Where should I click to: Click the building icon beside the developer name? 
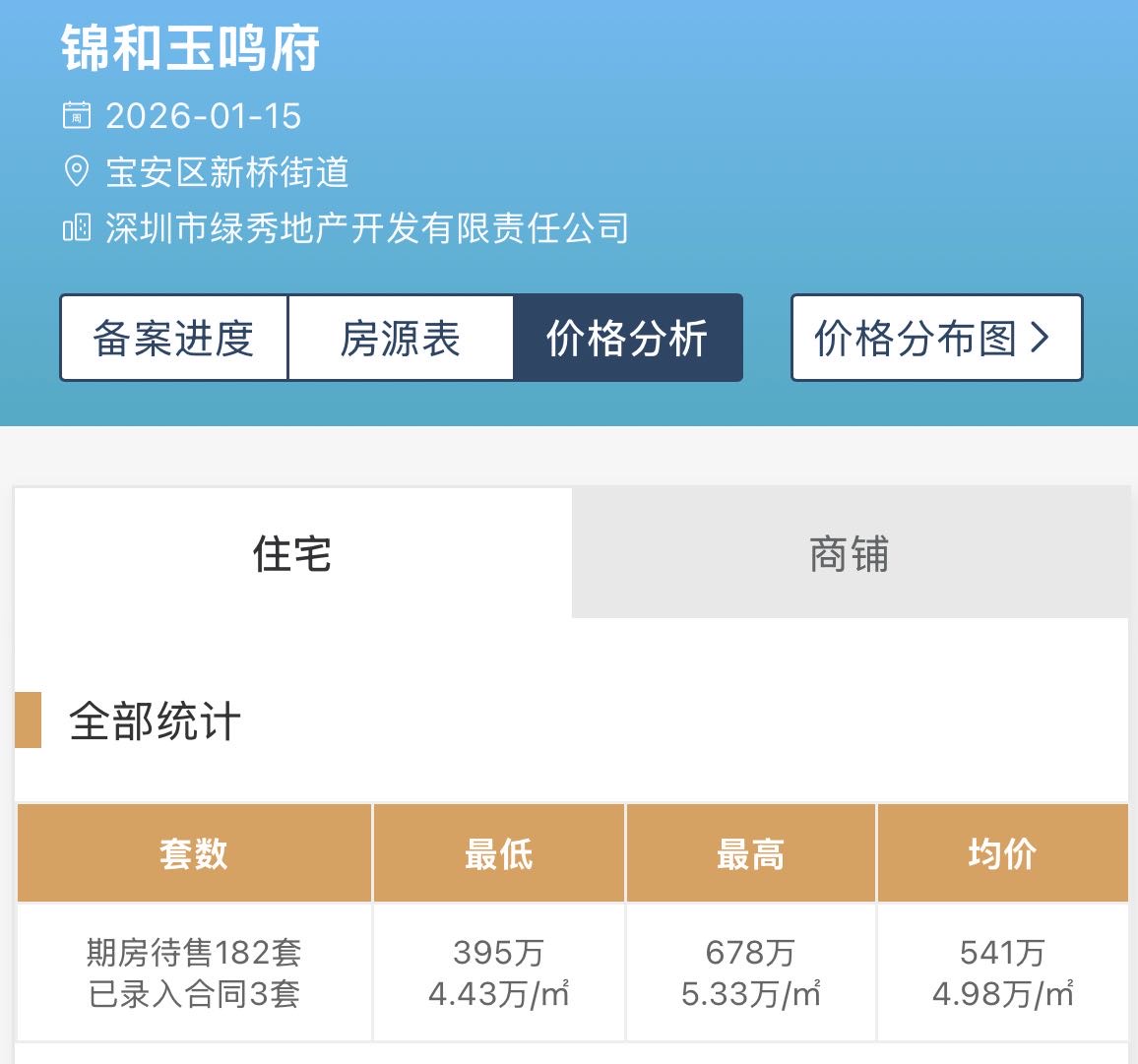(x=77, y=228)
